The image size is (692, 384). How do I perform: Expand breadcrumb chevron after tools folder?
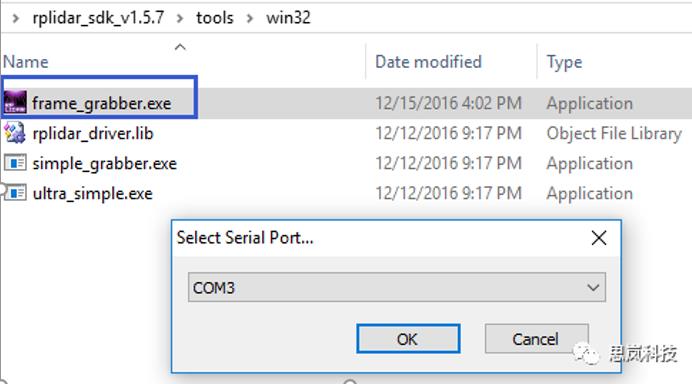pyautogui.click(x=250, y=18)
